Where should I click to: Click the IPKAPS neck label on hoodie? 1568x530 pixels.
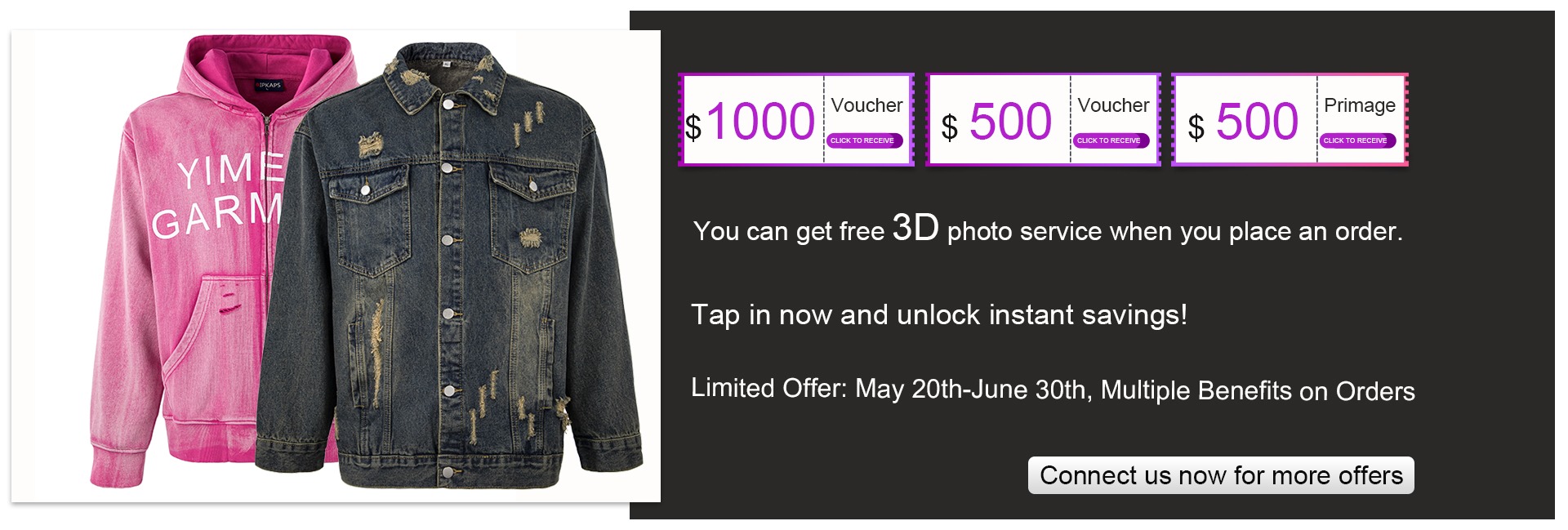pyautogui.click(x=268, y=85)
